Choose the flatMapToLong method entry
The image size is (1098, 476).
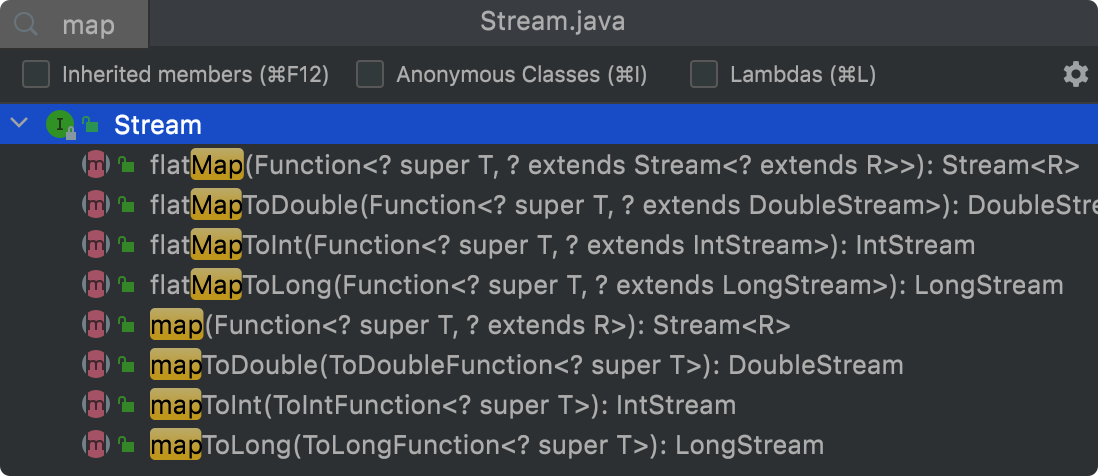pos(549,285)
